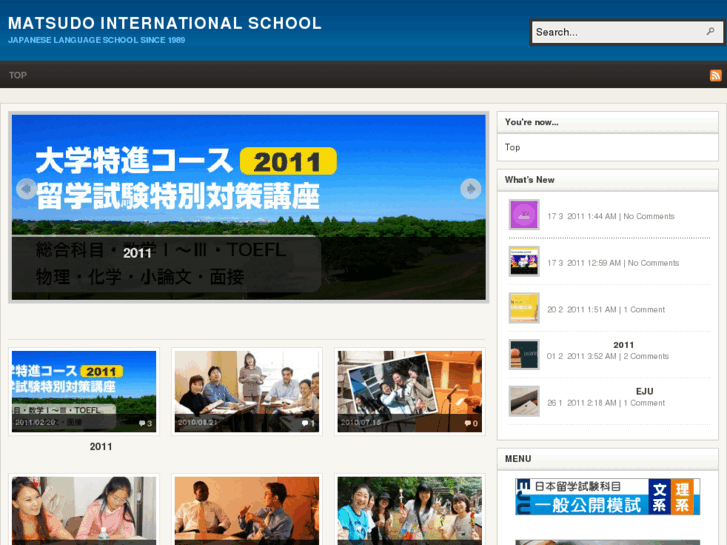Open the purple thumbnail post in What's New
727x545 pixels.
[524, 215]
